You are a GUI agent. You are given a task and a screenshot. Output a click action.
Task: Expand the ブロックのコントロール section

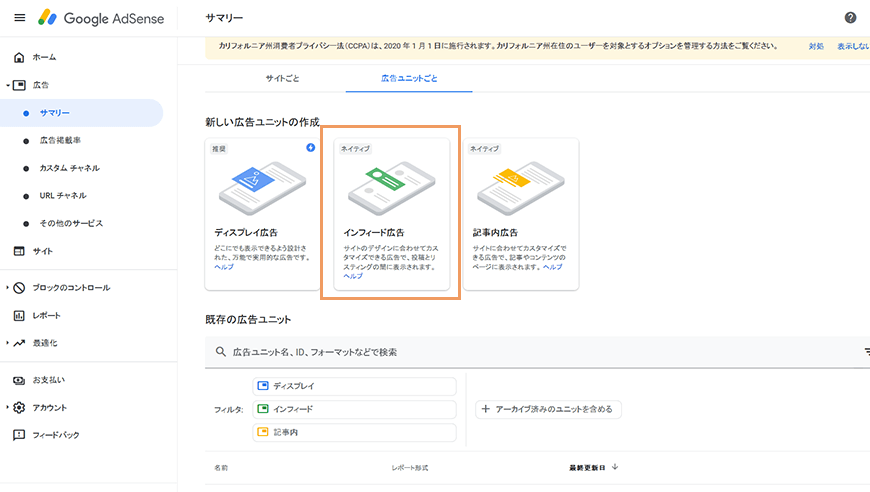tap(8, 288)
